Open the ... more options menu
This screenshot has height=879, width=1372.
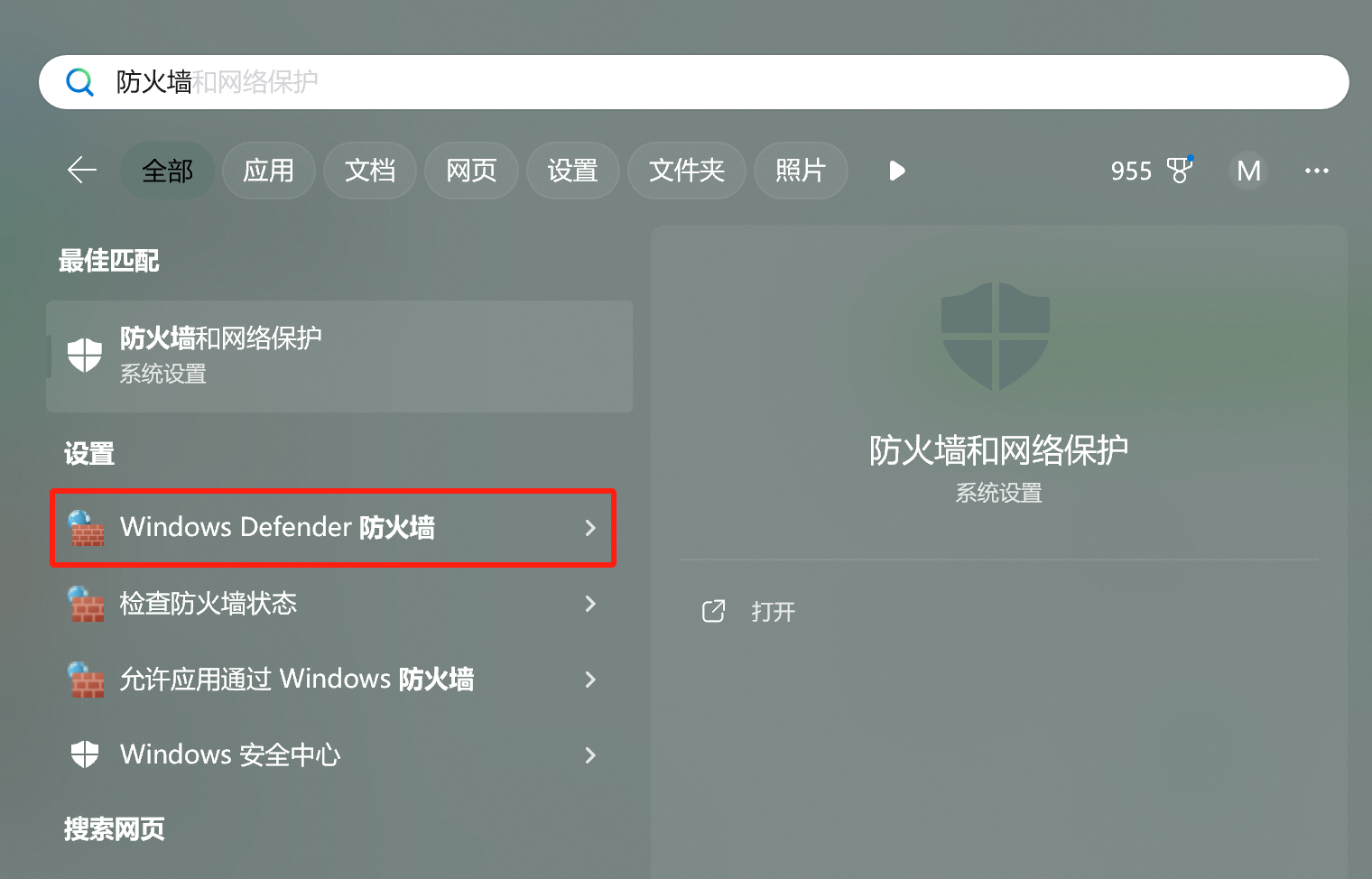(1316, 171)
